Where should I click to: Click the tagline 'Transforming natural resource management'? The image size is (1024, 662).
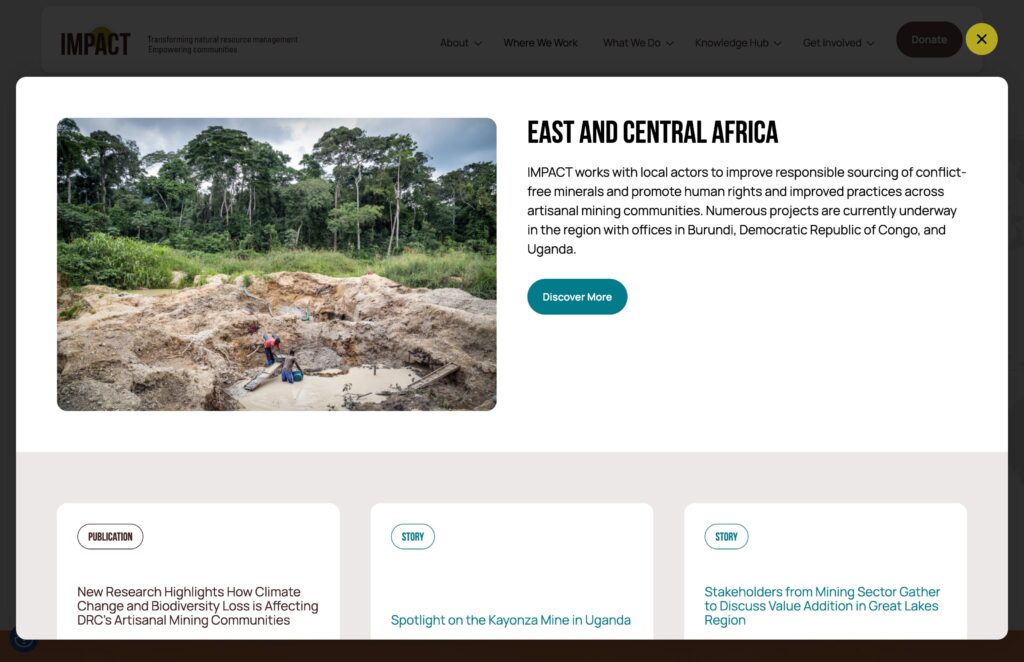click(x=223, y=40)
